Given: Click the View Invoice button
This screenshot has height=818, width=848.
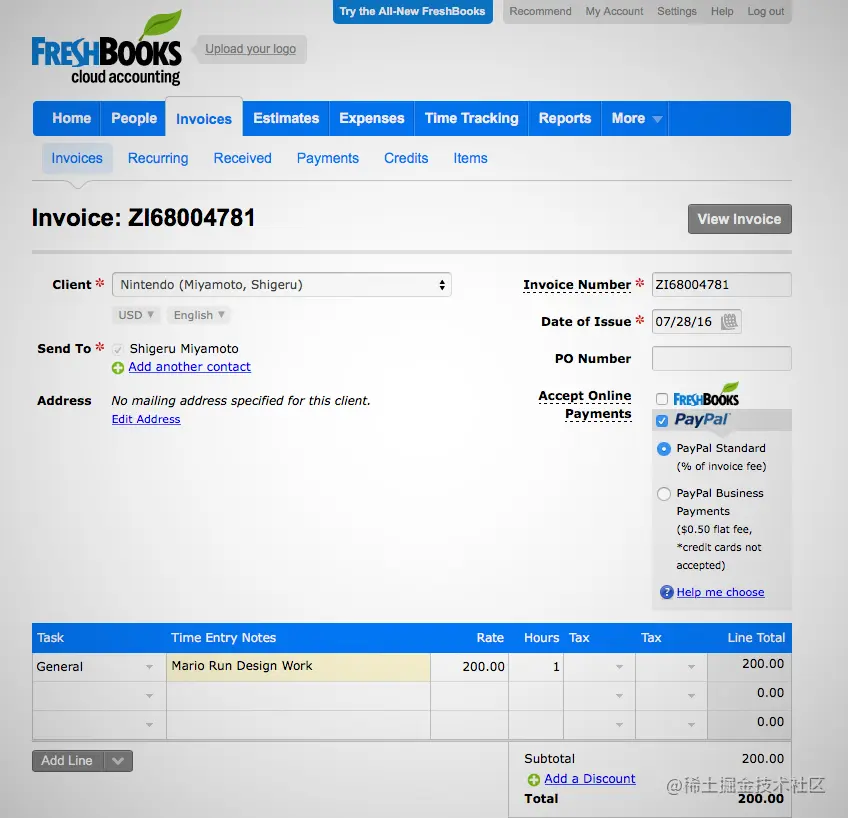Looking at the screenshot, I should pyautogui.click(x=739, y=219).
